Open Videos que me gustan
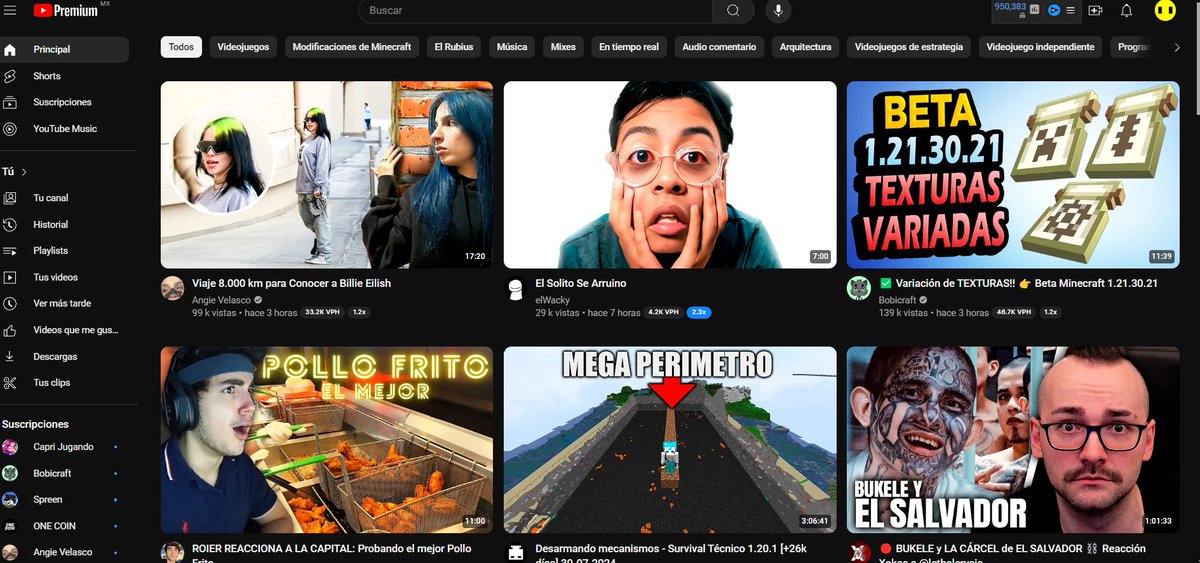This screenshot has width=1200, height=563. pyautogui.click(x=65, y=330)
